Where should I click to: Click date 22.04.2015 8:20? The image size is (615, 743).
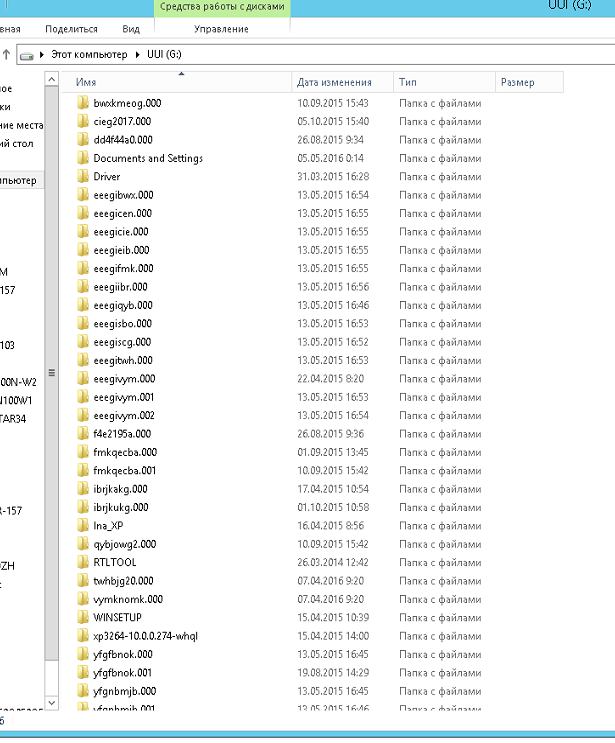click(x=331, y=379)
